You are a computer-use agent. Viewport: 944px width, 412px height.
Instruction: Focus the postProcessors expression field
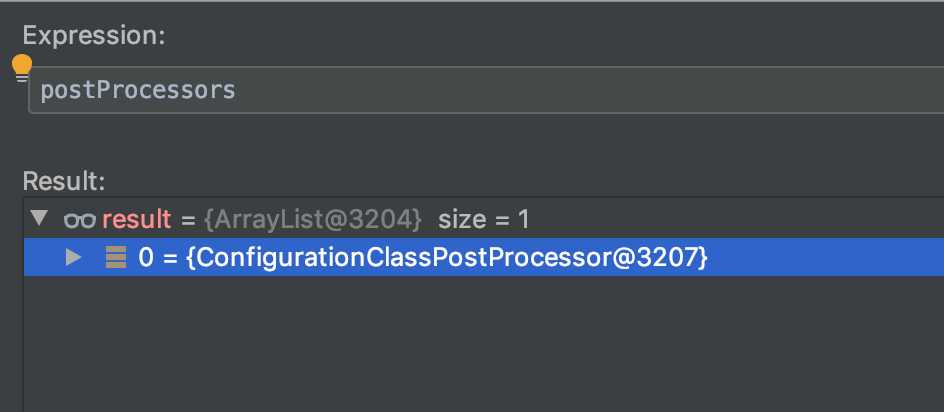click(486, 90)
